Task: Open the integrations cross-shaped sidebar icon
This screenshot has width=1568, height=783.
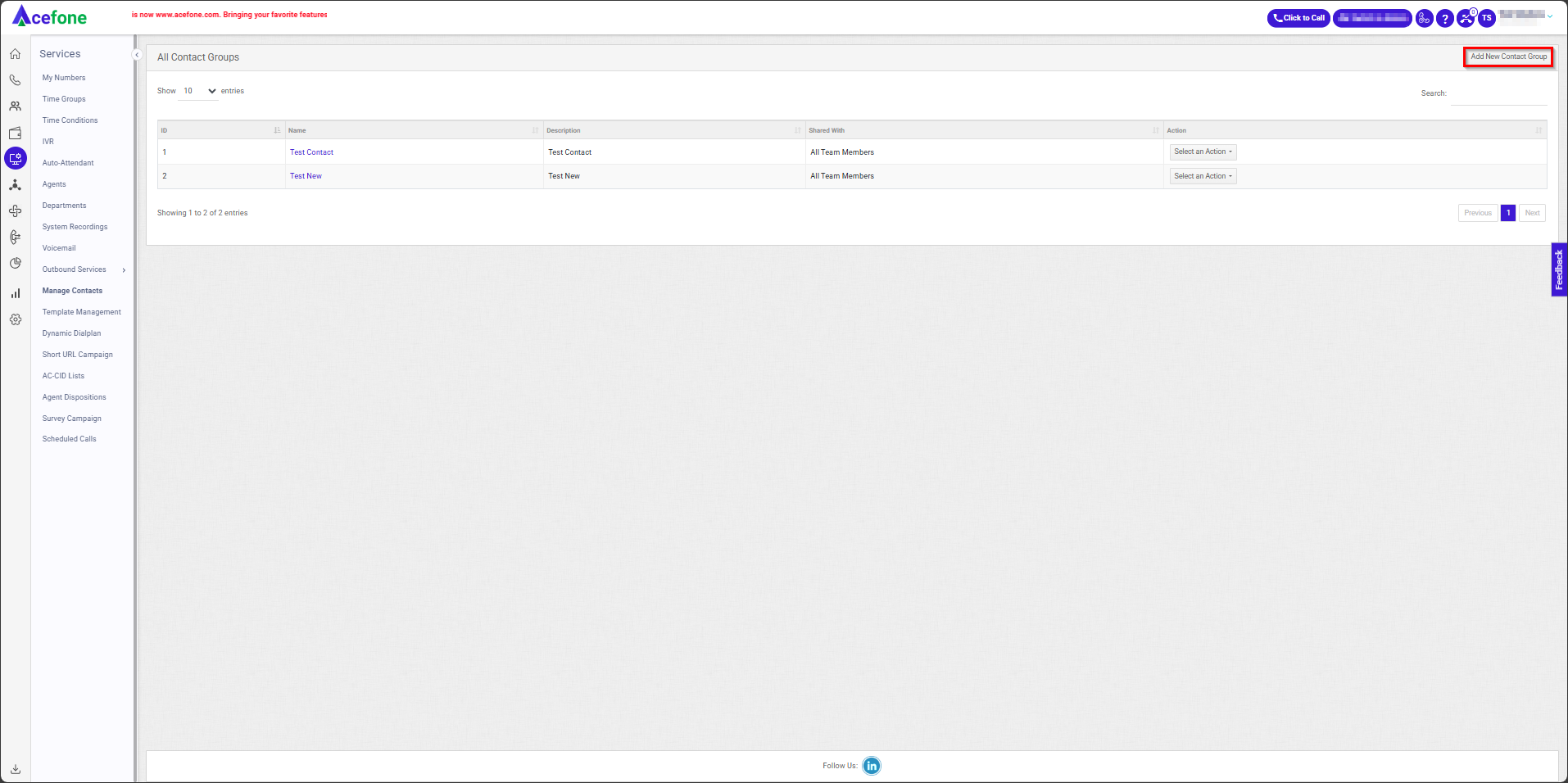Action: pos(15,211)
